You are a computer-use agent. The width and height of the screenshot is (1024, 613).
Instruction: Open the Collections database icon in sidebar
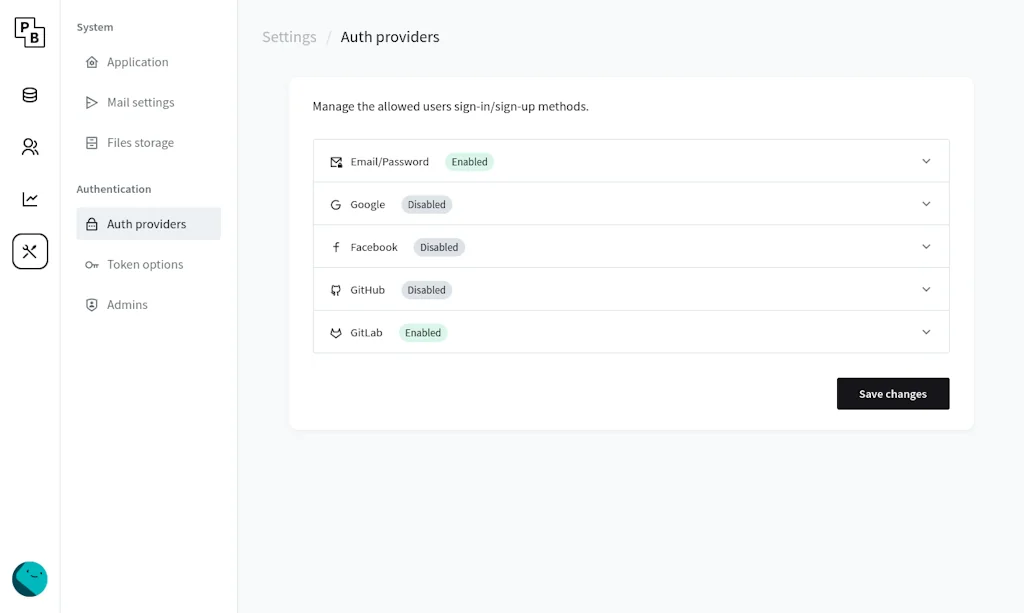(29, 95)
